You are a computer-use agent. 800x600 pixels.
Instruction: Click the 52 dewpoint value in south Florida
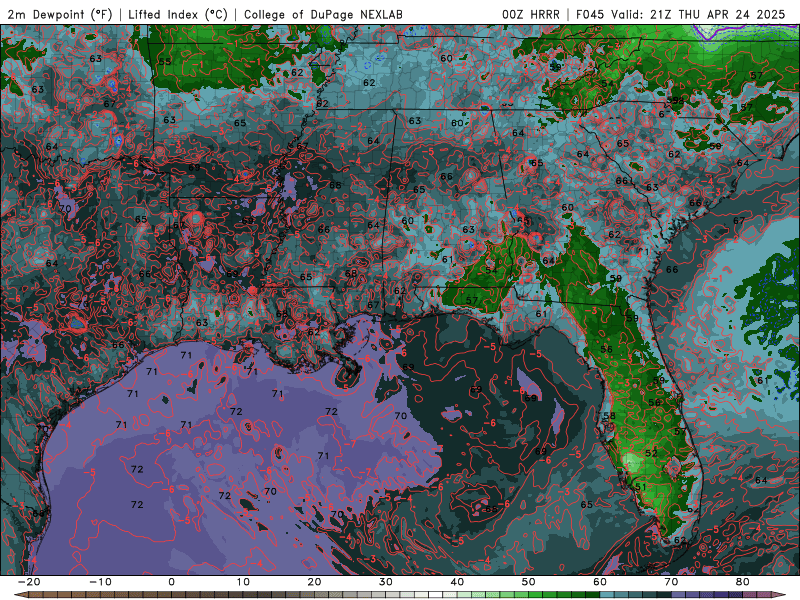coord(651,453)
